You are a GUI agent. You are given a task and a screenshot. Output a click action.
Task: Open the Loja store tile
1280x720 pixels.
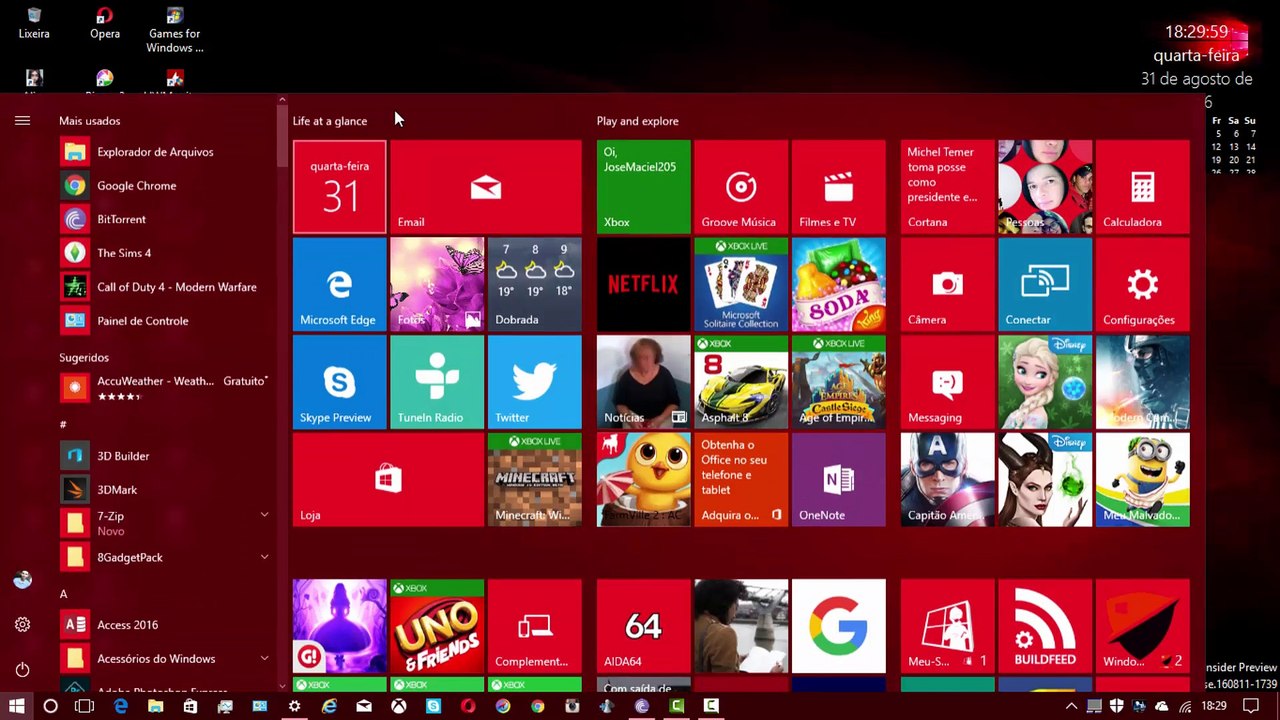coord(388,480)
